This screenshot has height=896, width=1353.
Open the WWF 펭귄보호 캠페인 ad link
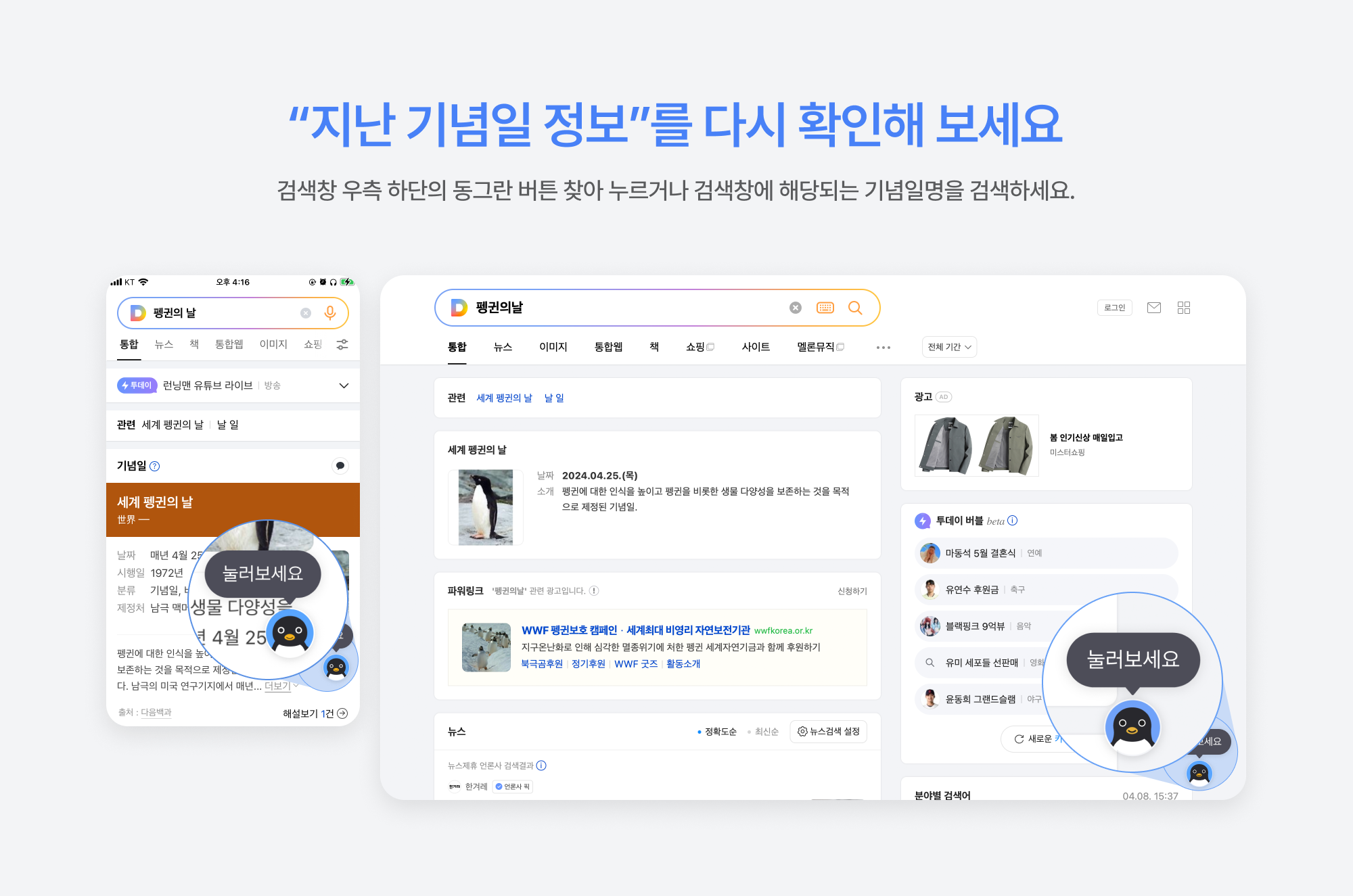click(x=636, y=630)
